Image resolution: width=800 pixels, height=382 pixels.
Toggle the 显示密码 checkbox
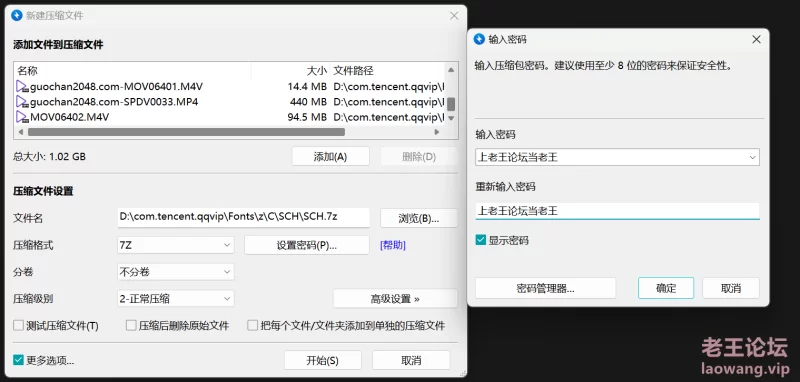point(481,240)
